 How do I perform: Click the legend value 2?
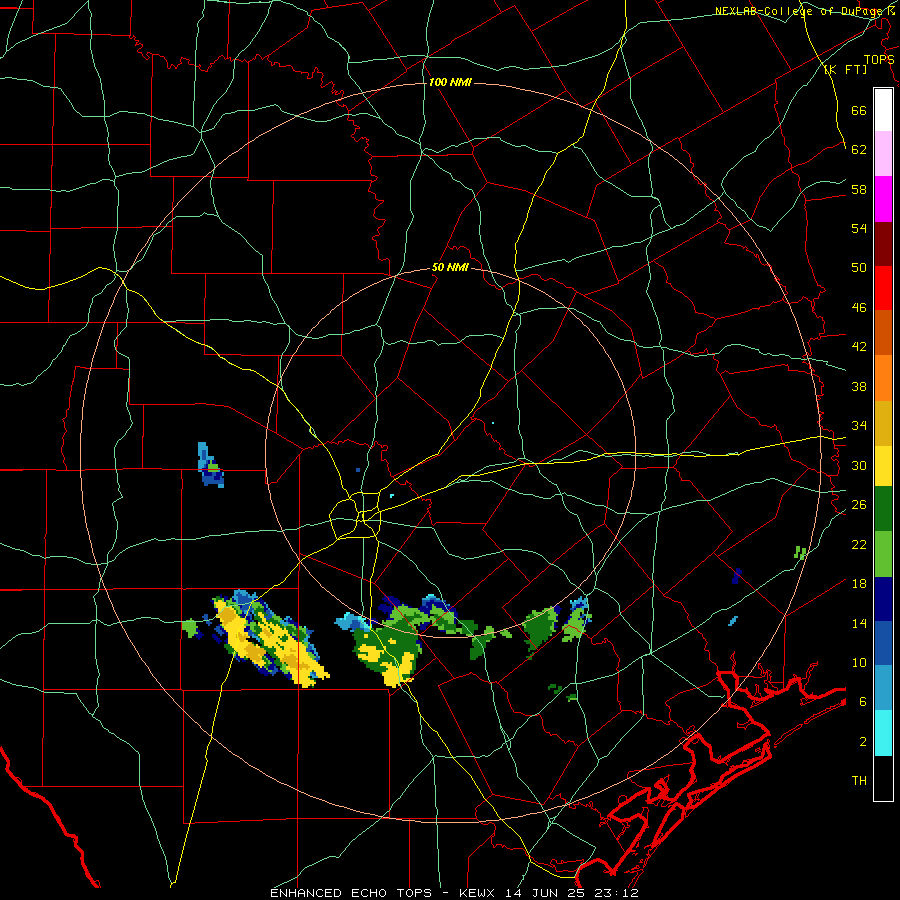coord(863,741)
